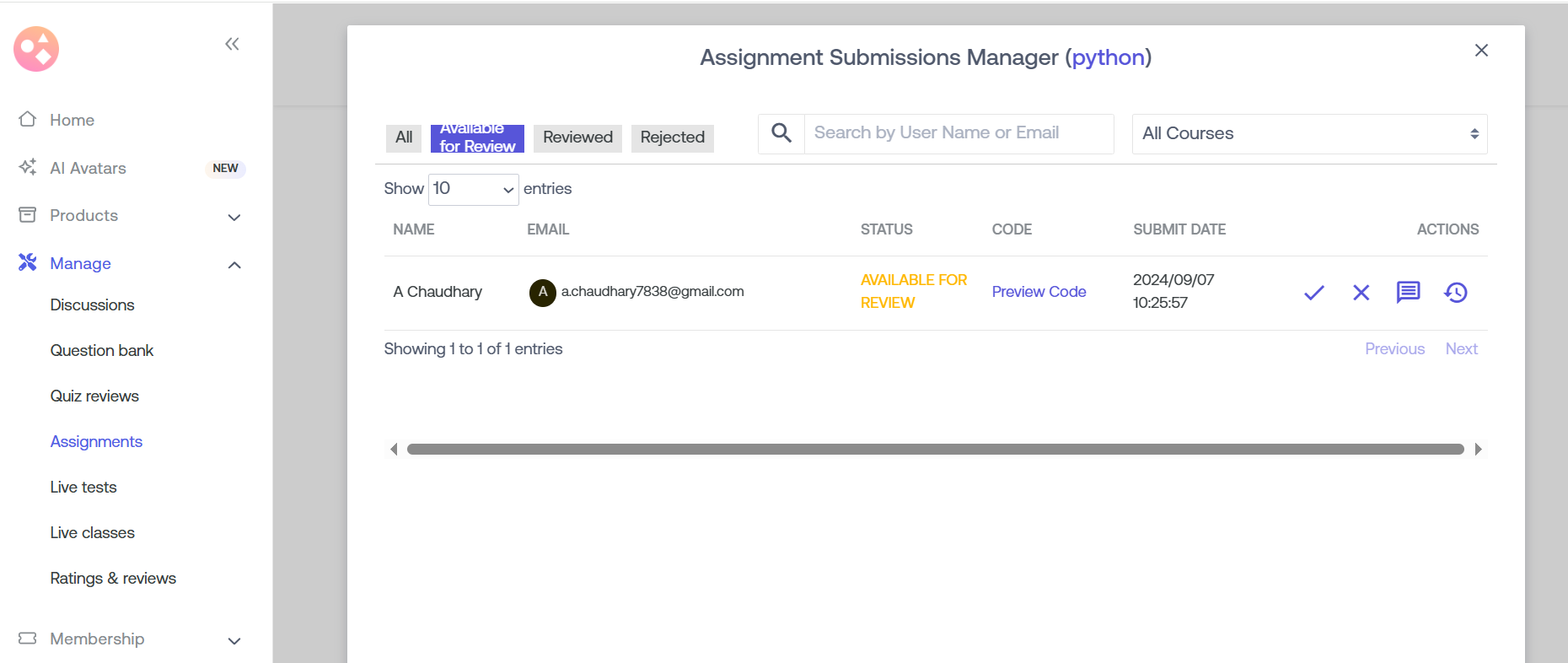Click the search magnifier icon

tap(781, 133)
